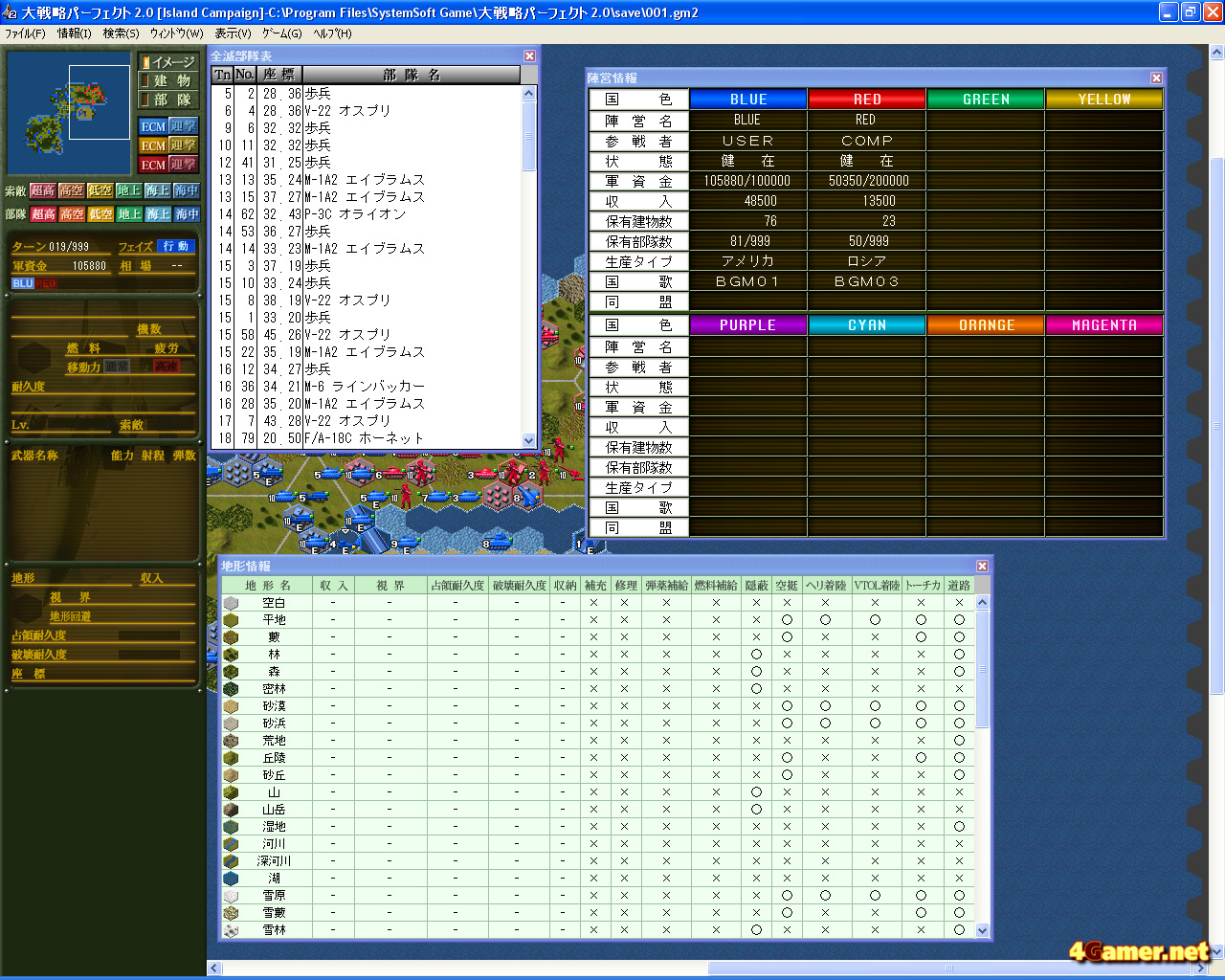Toggle the yellow ECM overlay
The width and height of the screenshot is (1225, 980).
[153, 145]
